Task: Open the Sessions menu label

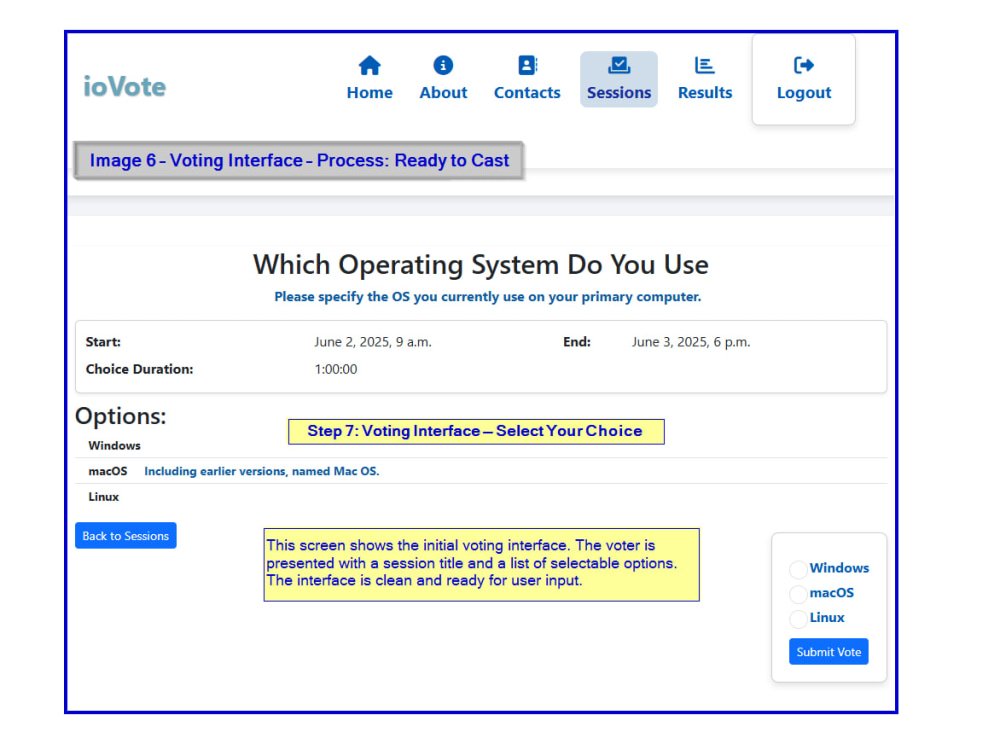Action: (619, 93)
